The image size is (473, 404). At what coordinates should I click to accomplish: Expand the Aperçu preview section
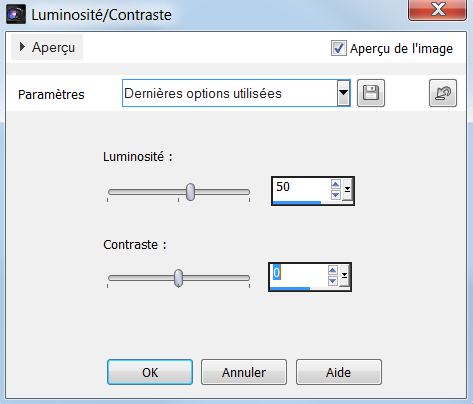47,47
